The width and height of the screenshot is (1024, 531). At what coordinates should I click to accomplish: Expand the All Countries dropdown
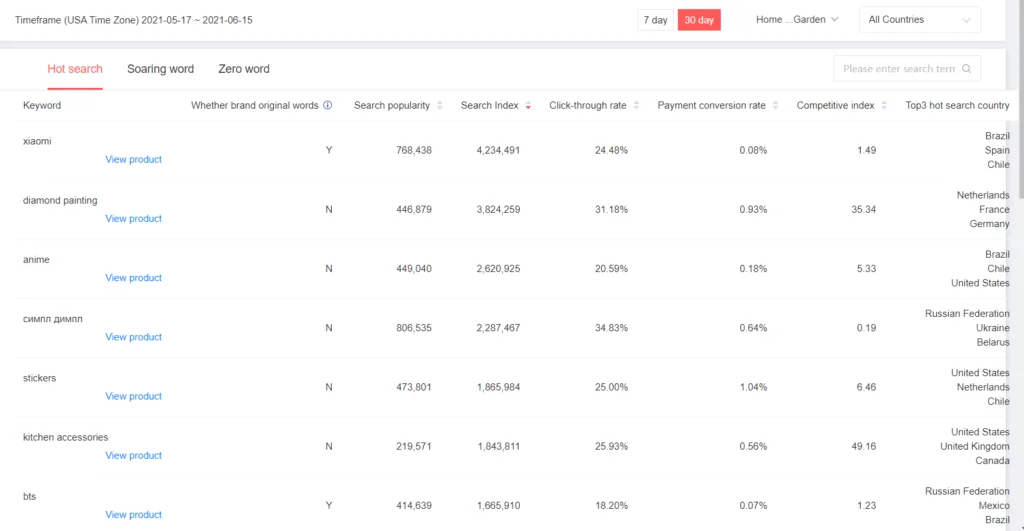(920, 20)
